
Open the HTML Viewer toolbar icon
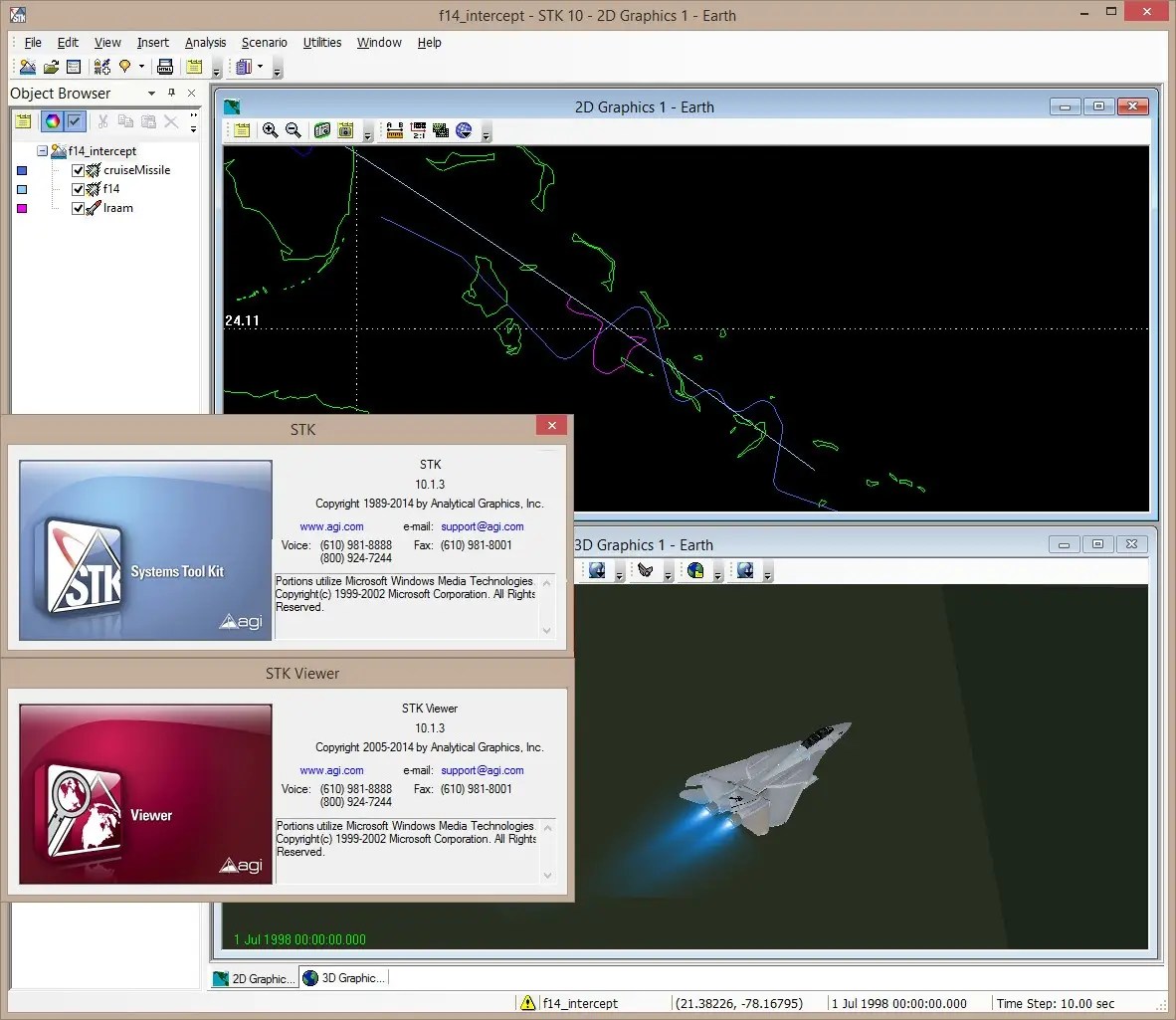pos(165,67)
